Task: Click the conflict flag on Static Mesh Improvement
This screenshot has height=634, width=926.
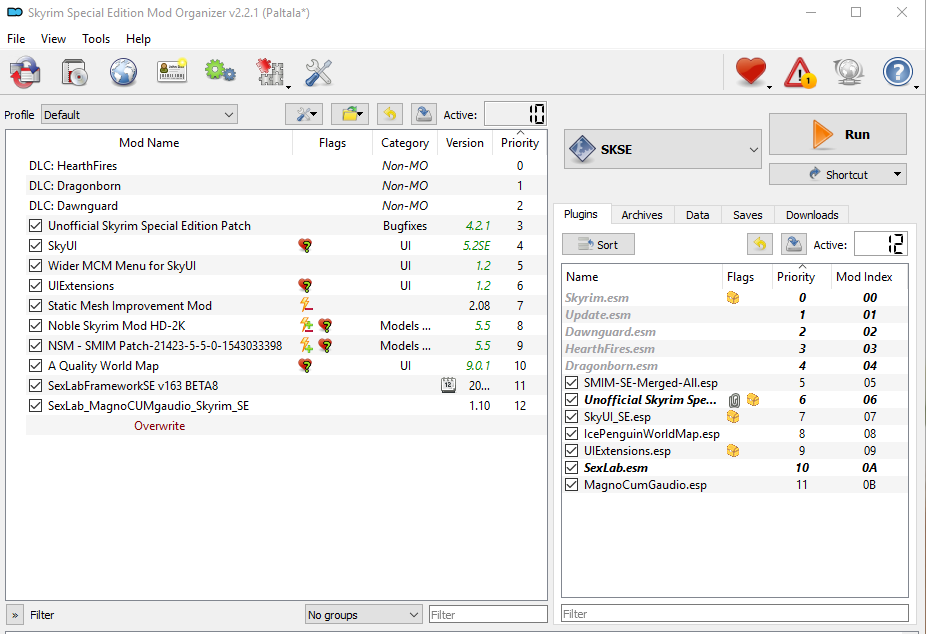Action: 305,305
